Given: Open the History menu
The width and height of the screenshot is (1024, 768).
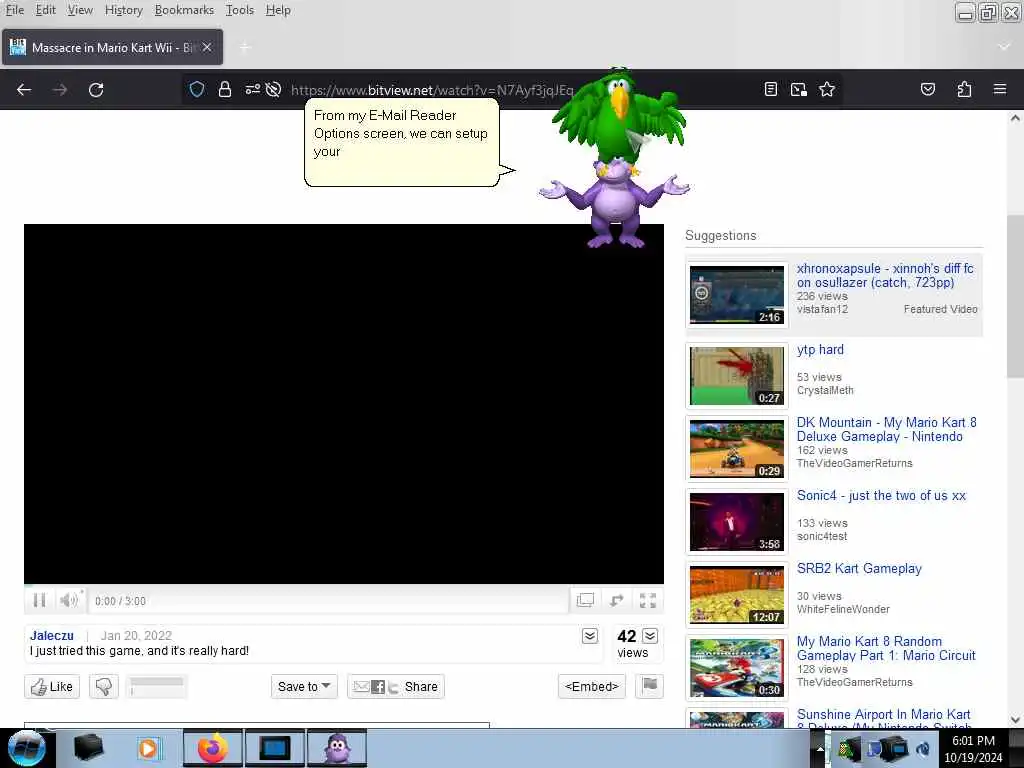Looking at the screenshot, I should tap(123, 10).
